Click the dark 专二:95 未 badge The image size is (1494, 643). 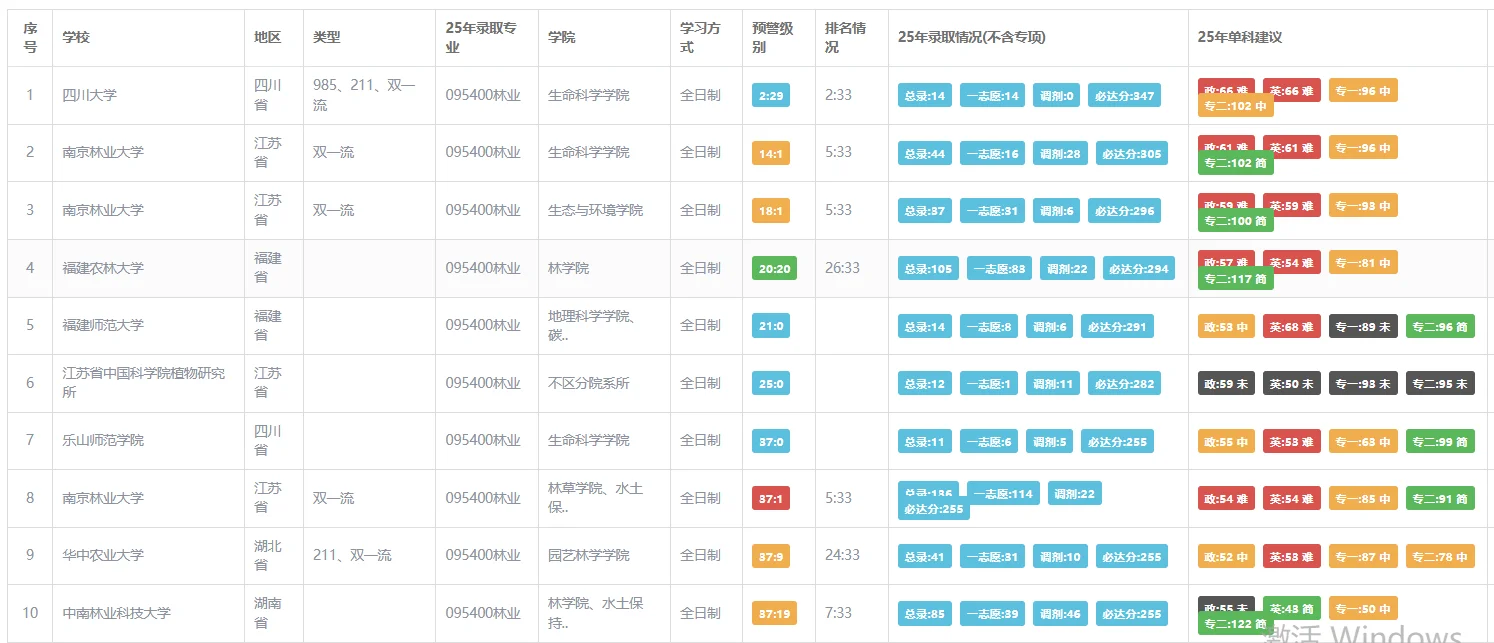pos(1440,384)
